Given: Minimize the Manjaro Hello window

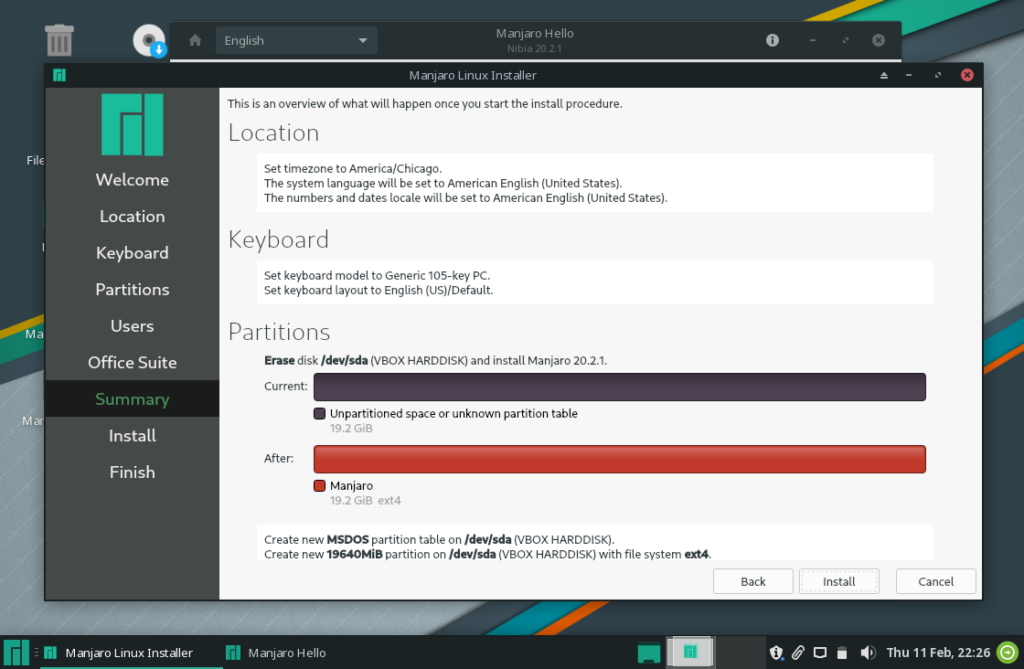Looking at the screenshot, I should click(812, 41).
